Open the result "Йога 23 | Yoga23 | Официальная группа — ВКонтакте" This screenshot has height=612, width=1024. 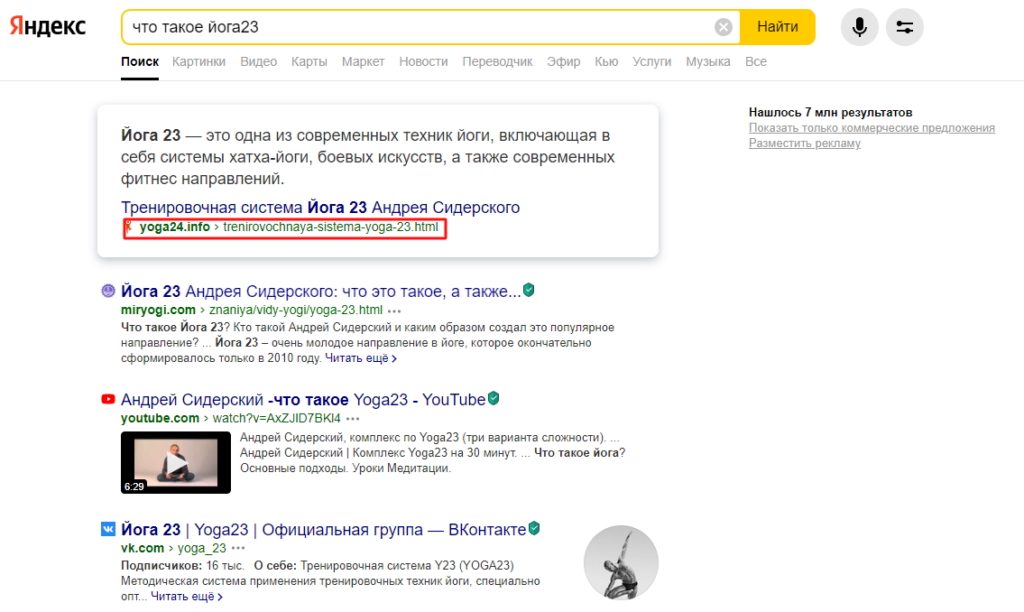pyautogui.click(x=323, y=530)
